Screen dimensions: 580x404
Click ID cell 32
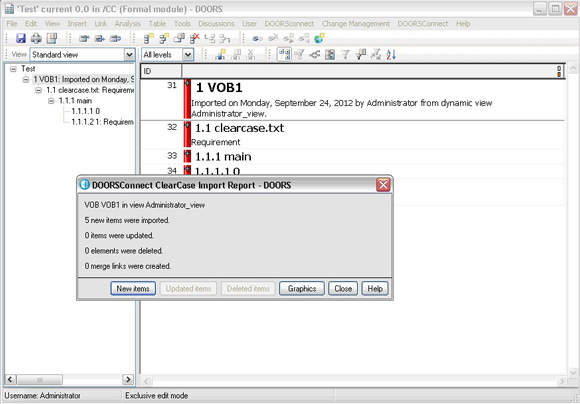[x=172, y=127]
